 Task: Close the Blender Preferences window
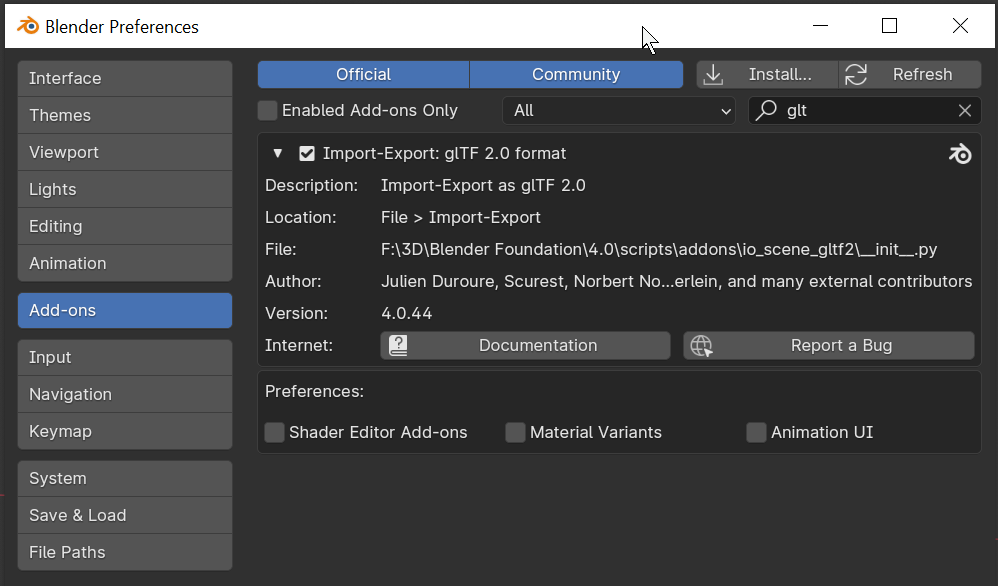pyautogui.click(x=960, y=25)
